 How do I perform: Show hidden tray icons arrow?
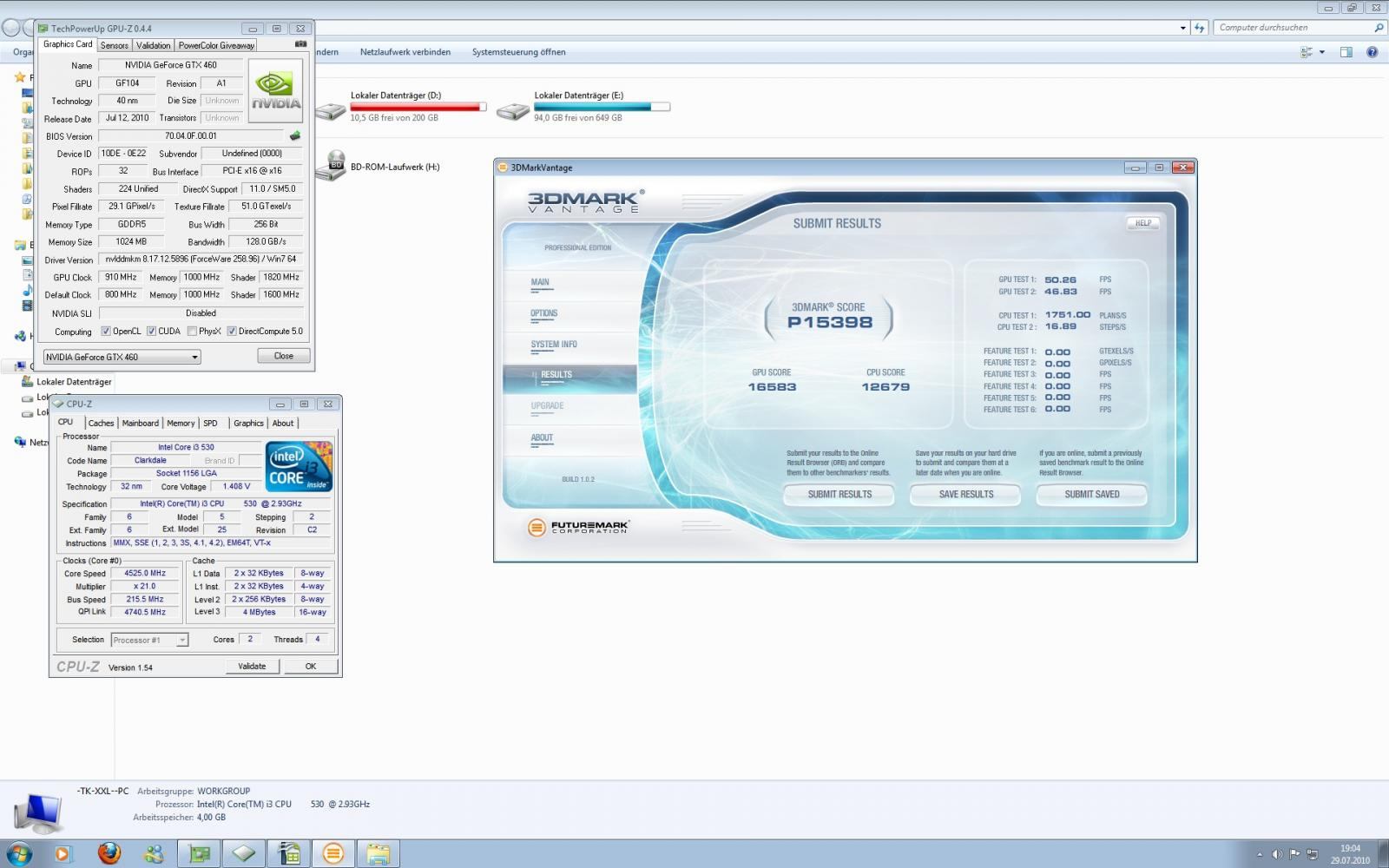1260,854
